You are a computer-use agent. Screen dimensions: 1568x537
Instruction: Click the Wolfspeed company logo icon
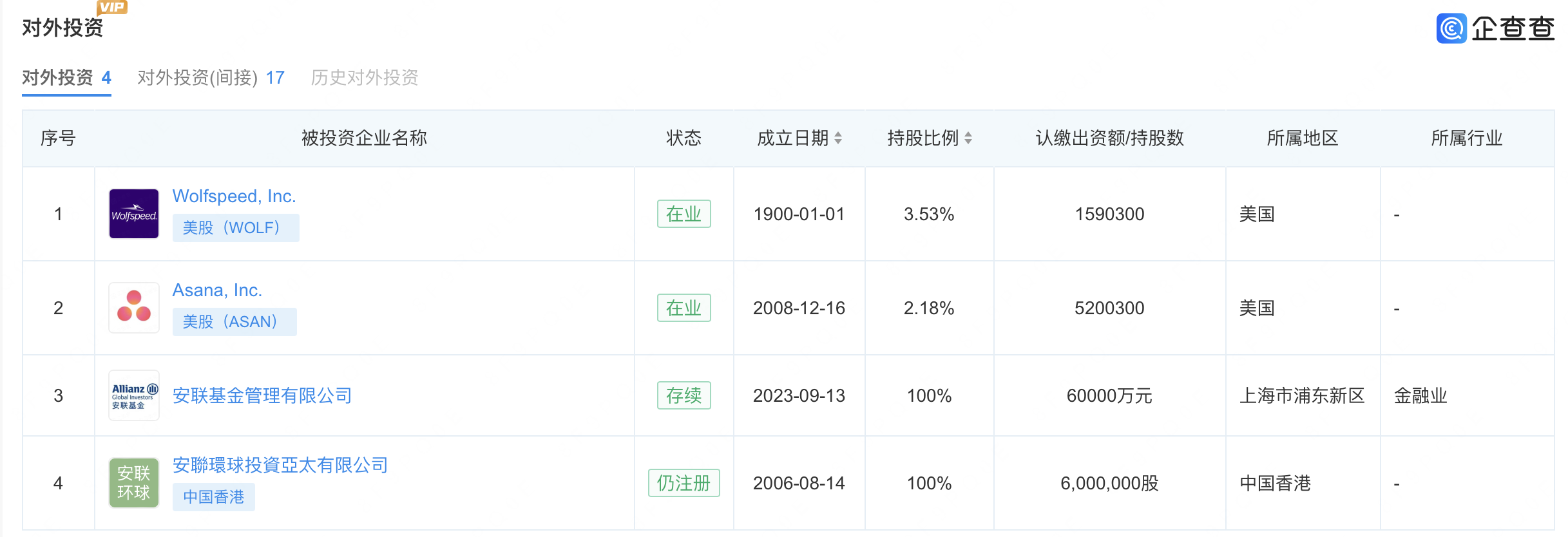pyautogui.click(x=134, y=214)
